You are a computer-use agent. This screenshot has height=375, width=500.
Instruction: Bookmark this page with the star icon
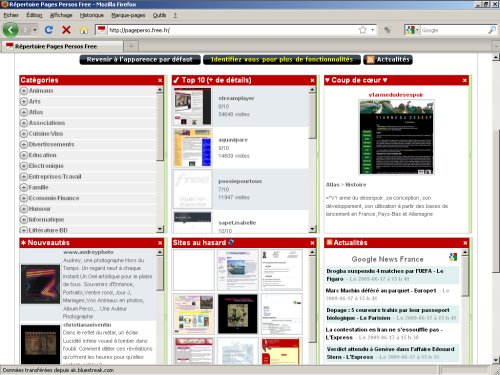(363, 30)
